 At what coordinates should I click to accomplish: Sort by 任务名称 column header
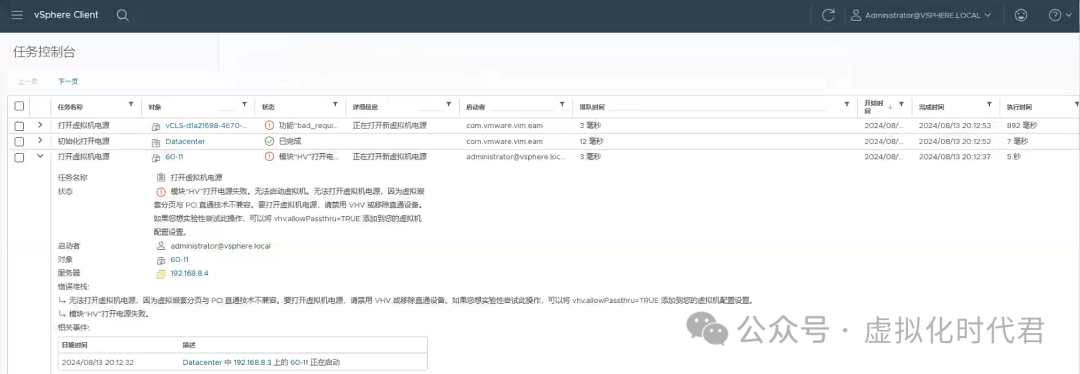71,107
